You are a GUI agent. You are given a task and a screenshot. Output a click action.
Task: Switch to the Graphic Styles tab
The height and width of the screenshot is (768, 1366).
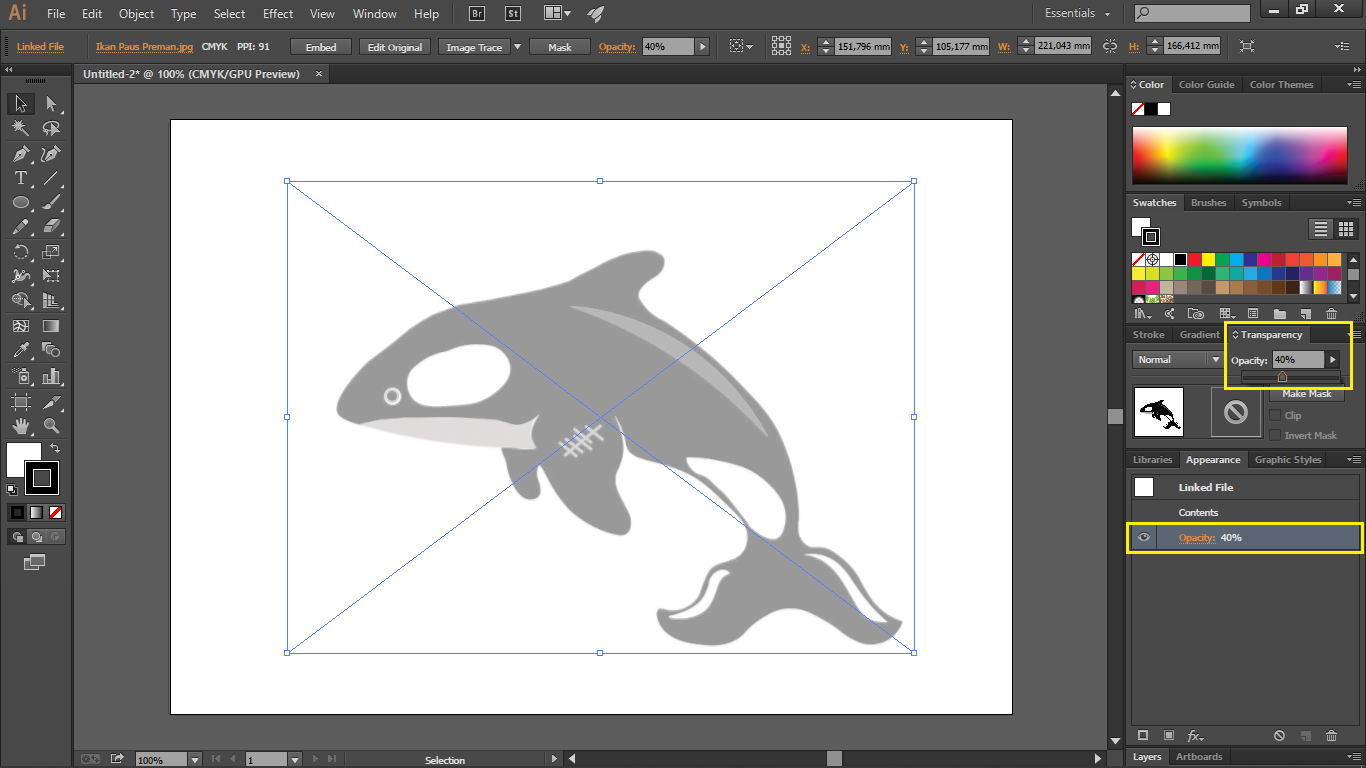click(x=1288, y=460)
